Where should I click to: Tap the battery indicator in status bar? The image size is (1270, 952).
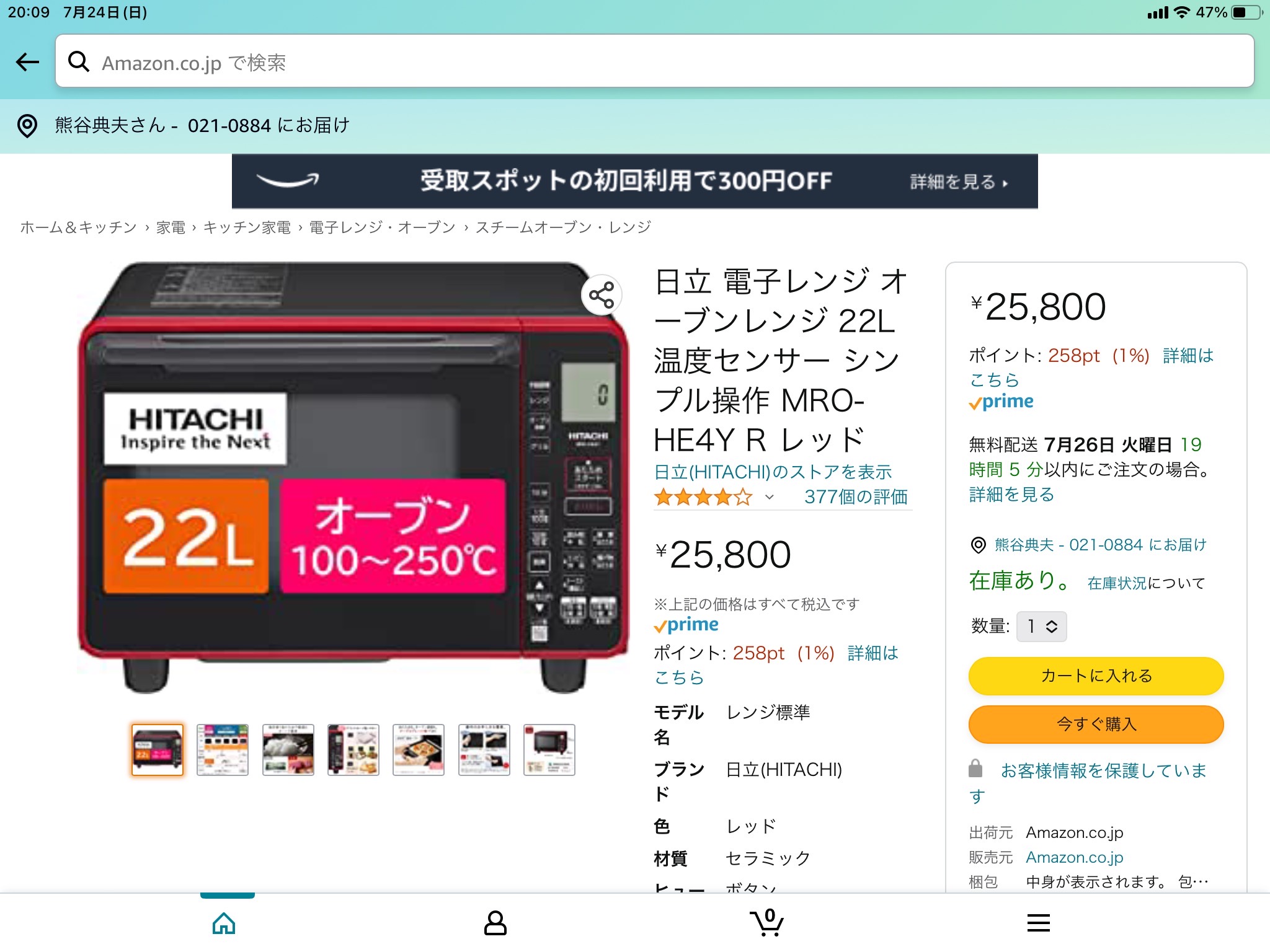pos(1248,12)
